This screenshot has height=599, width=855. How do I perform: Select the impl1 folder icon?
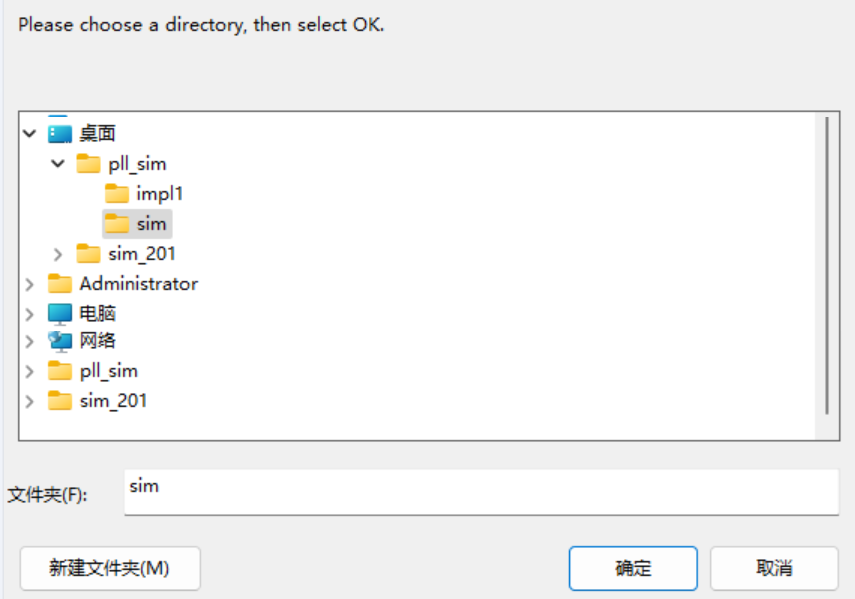pyautogui.click(x=117, y=193)
